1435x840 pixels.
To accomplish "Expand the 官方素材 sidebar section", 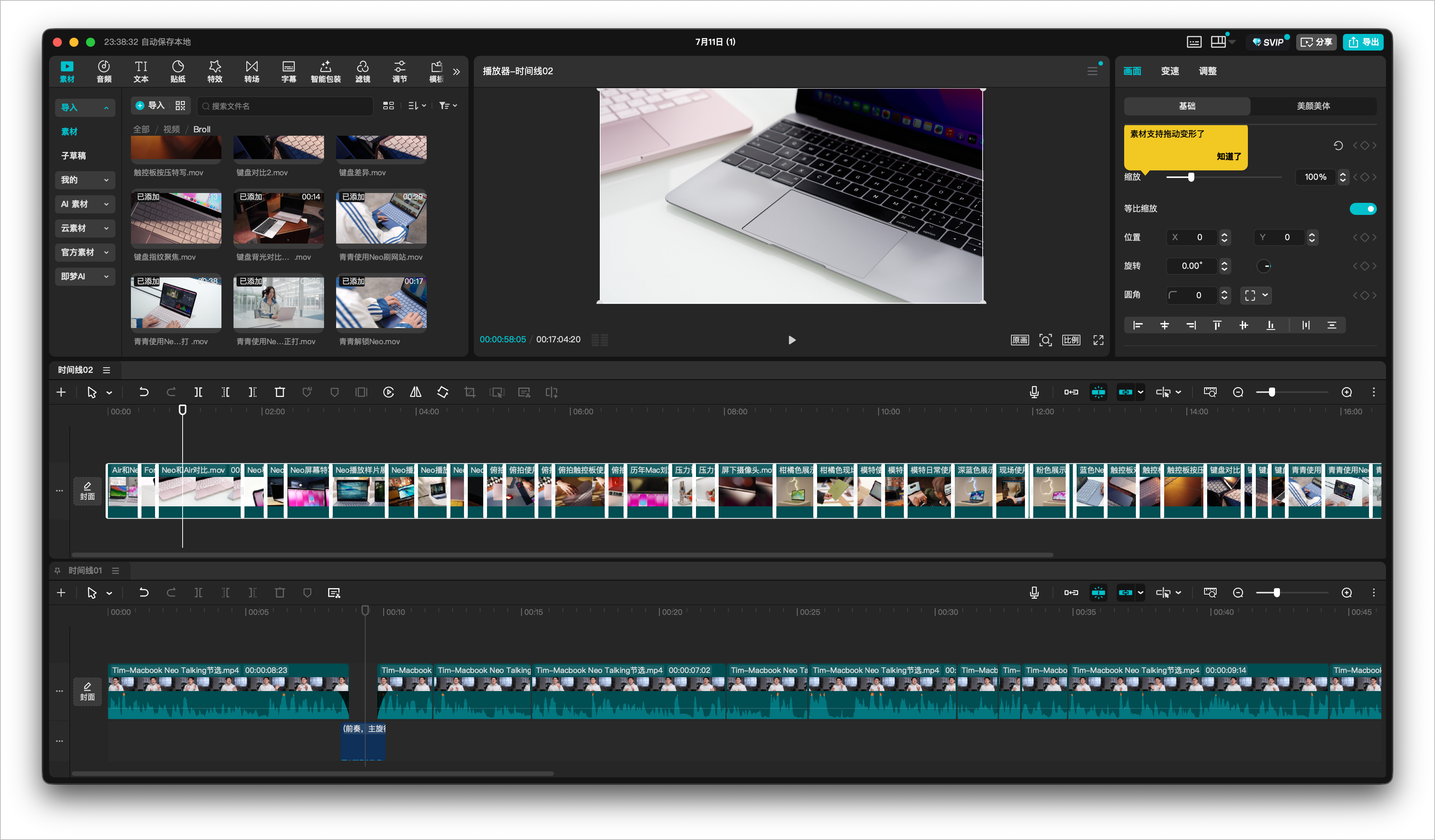I will coord(85,252).
